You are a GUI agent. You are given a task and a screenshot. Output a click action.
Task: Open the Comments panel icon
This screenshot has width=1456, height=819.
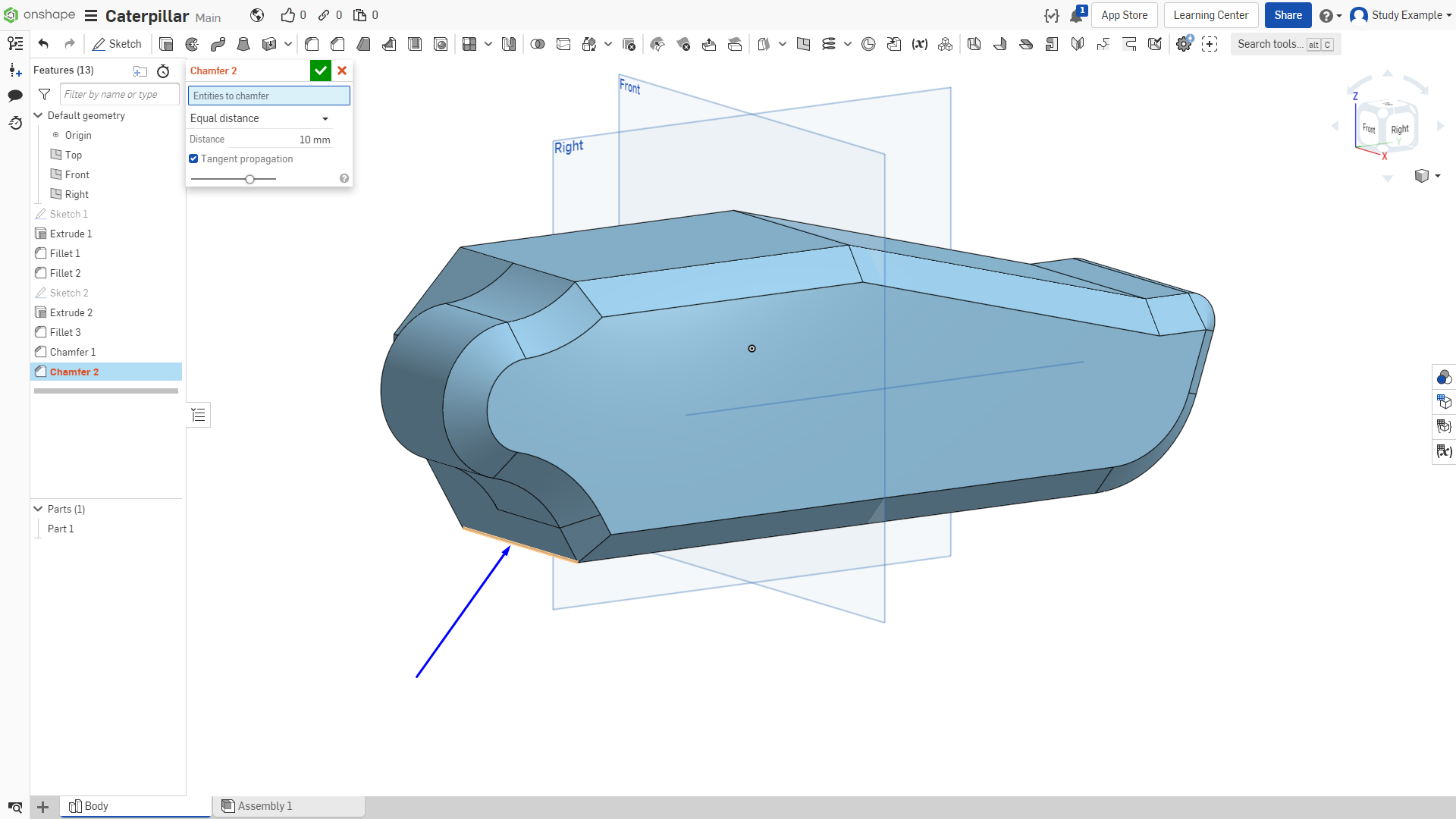point(15,96)
